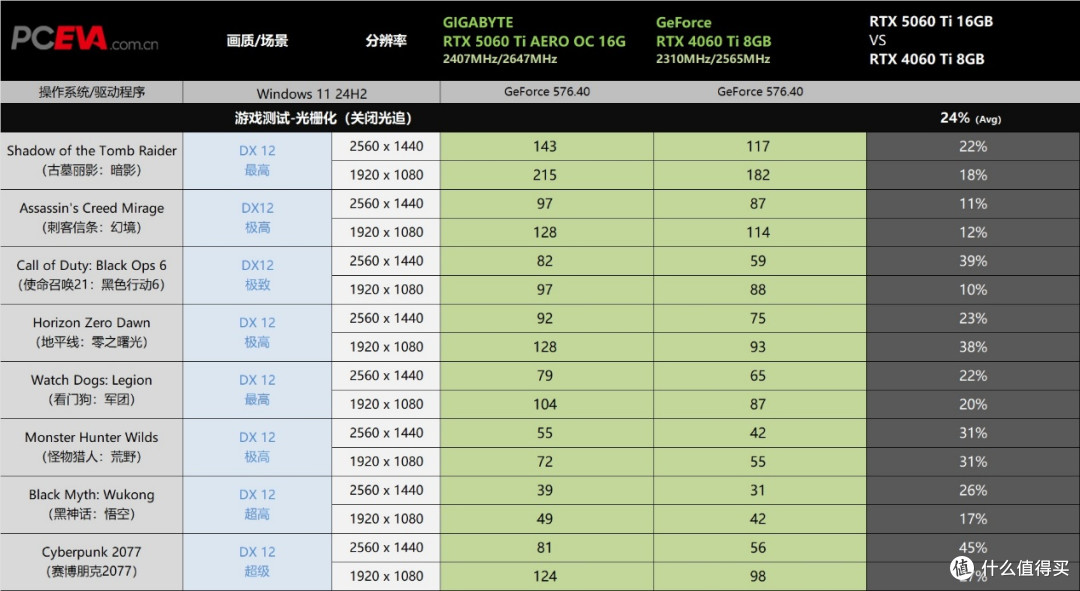Click the 59 result for Black Ops 6

coord(758,261)
